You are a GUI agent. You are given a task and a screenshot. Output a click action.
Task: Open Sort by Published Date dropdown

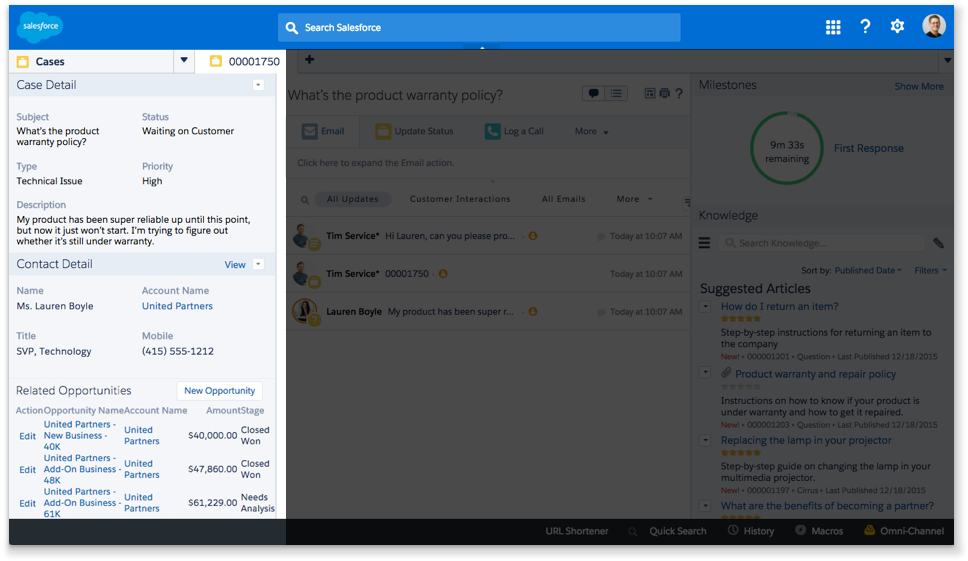click(x=868, y=270)
